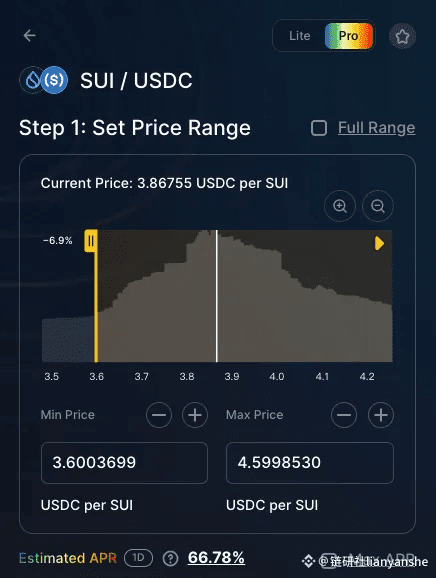Go back using the left arrow icon
Image resolution: width=436 pixels, height=578 pixels.
tap(29, 36)
